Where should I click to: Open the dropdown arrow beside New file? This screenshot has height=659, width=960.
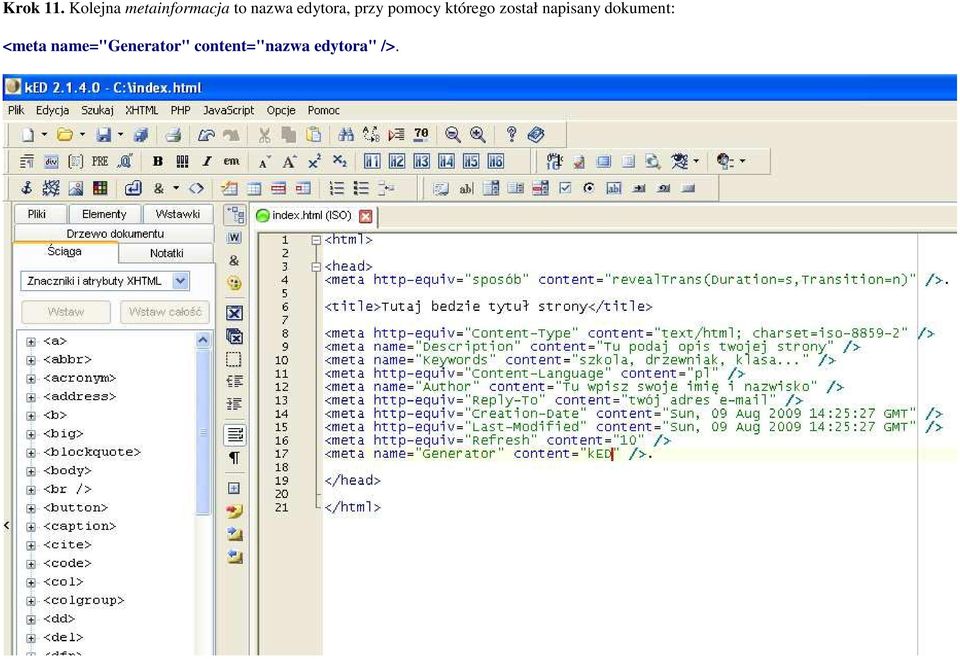(44, 135)
